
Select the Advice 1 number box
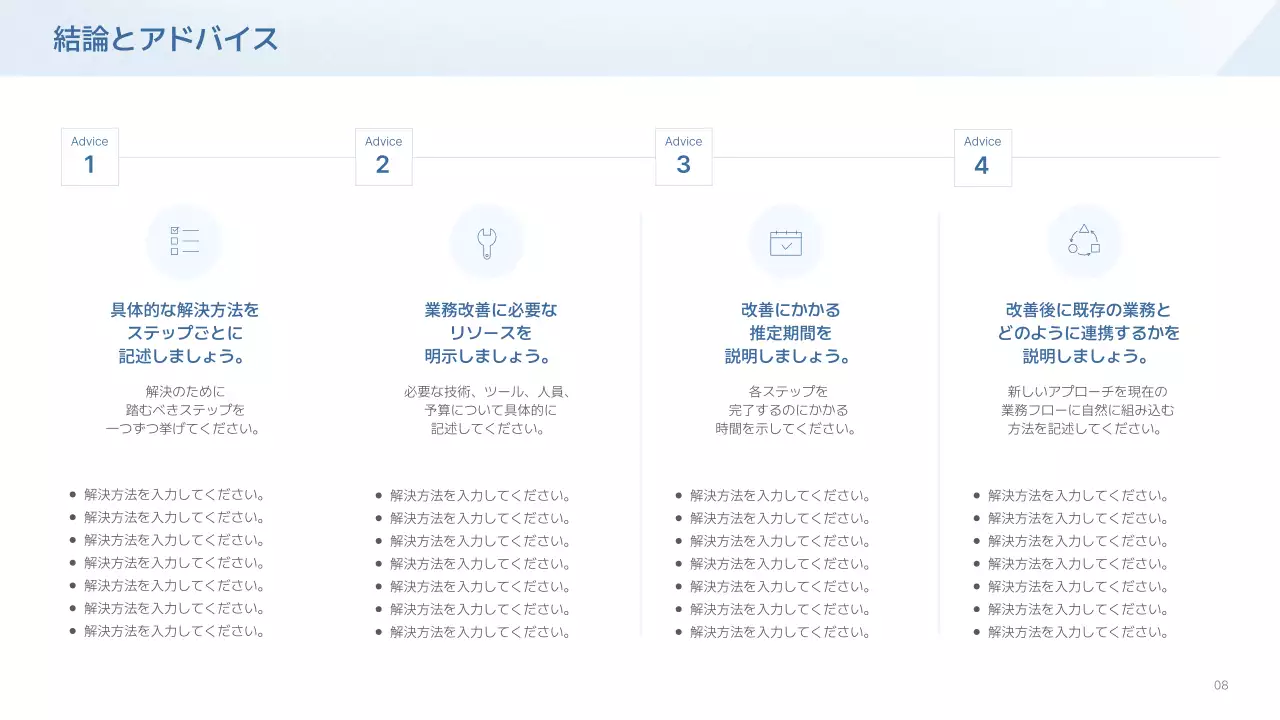(x=89, y=157)
